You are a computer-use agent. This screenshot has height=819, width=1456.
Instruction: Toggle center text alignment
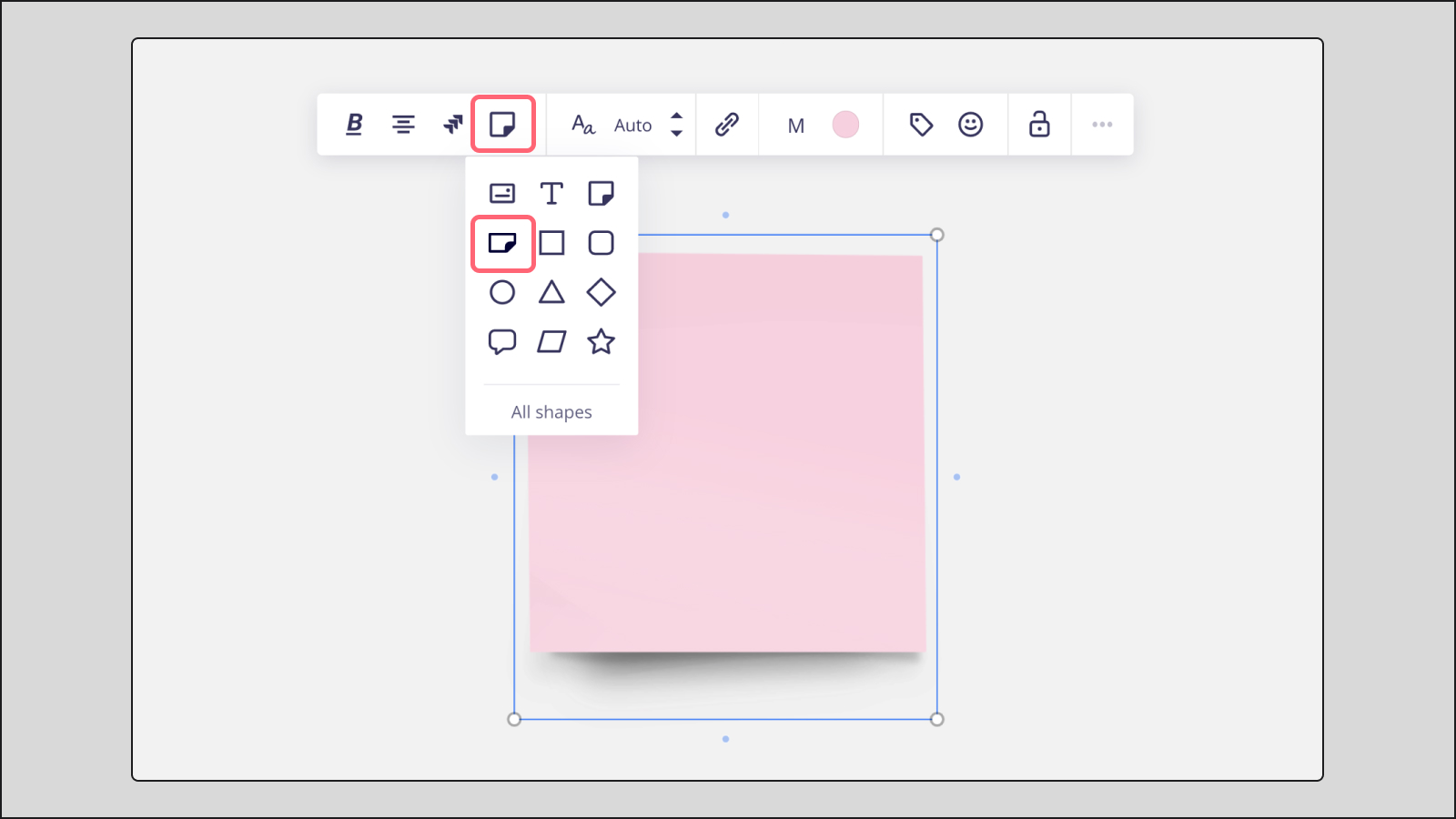tap(403, 124)
